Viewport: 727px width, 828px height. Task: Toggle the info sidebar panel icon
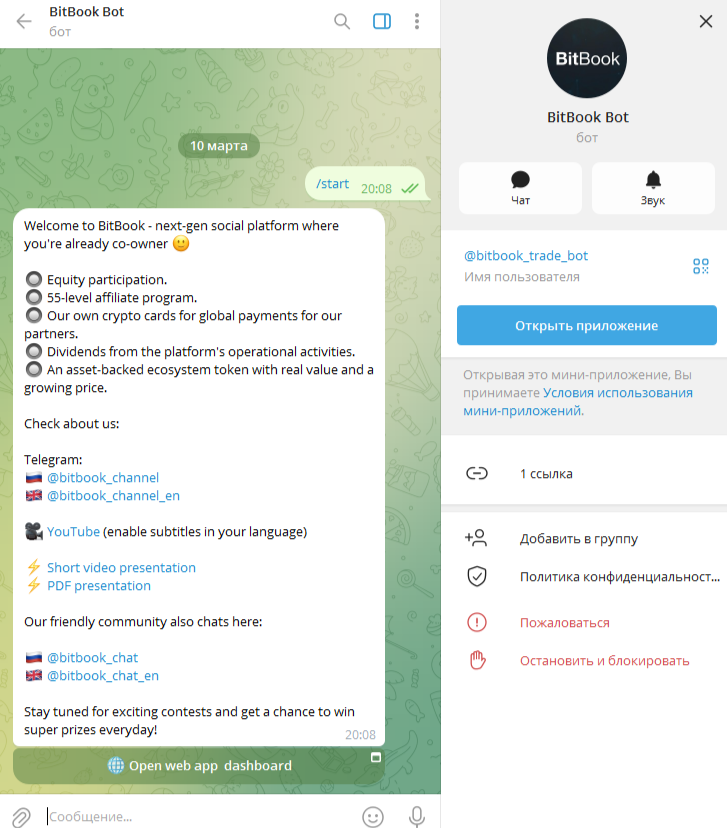[382, 22]
